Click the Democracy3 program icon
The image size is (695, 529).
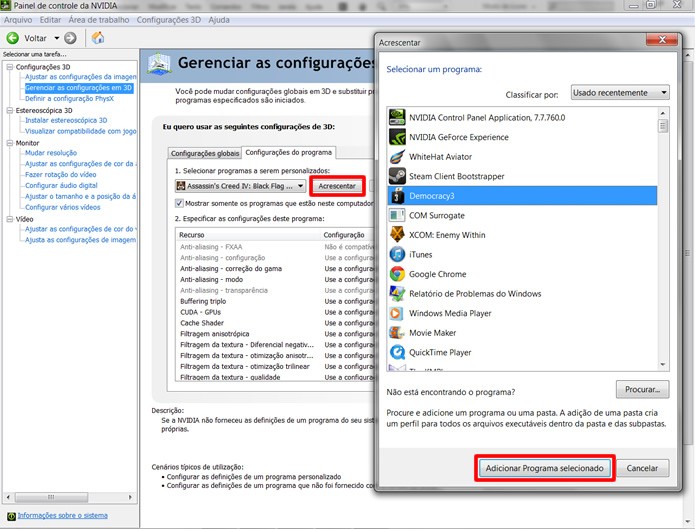tap(397, 196)
